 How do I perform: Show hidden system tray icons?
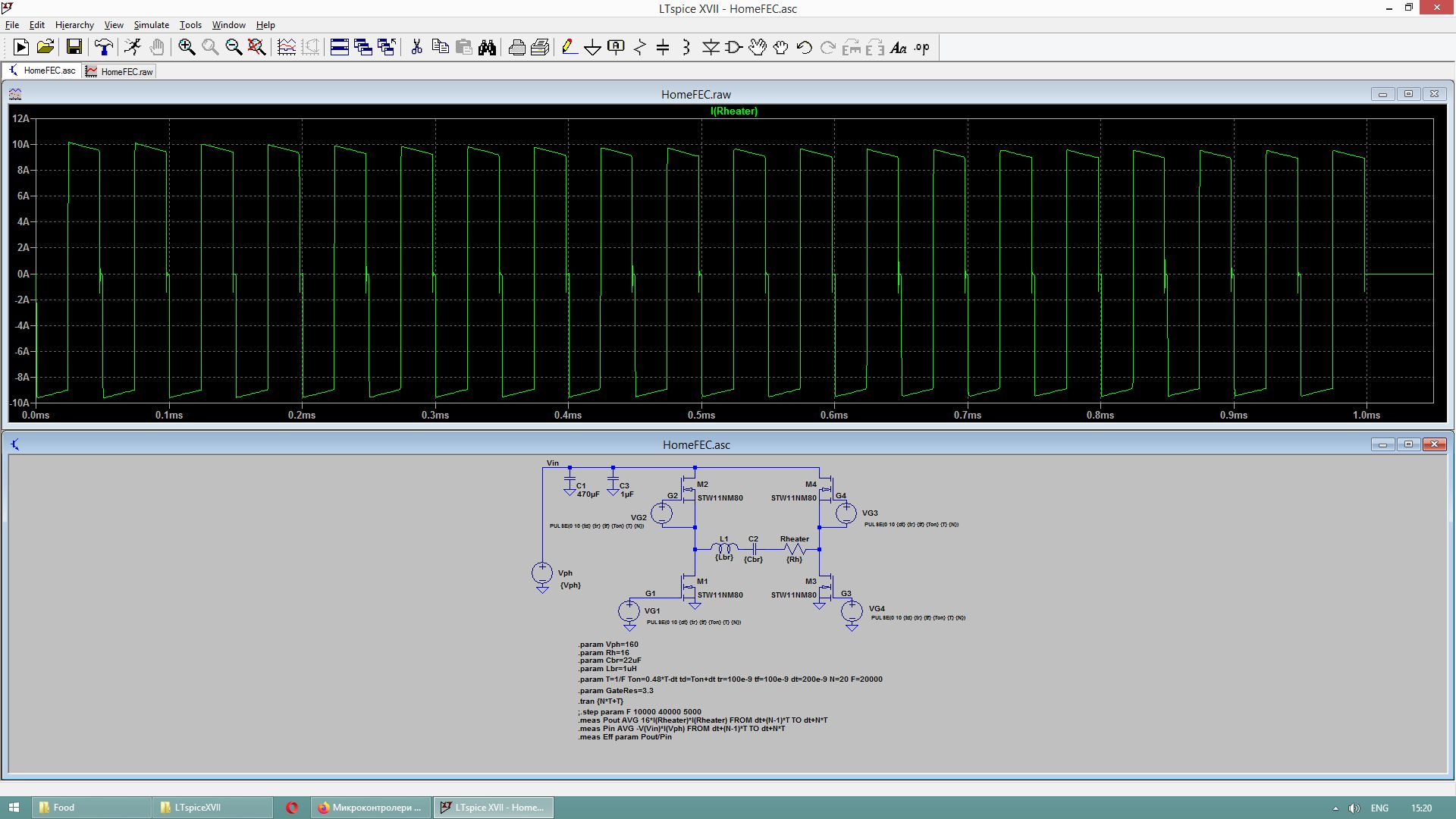point(1335,808)
